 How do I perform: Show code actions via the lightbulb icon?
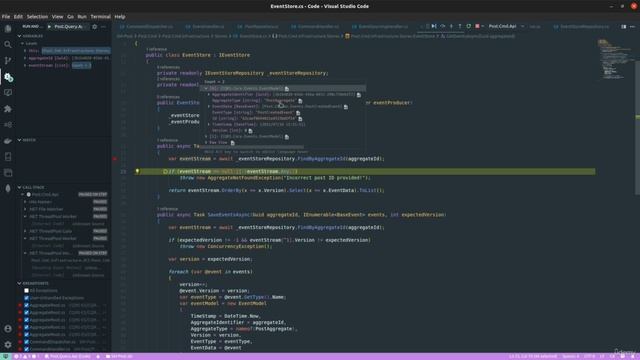(x=138, y=171)
